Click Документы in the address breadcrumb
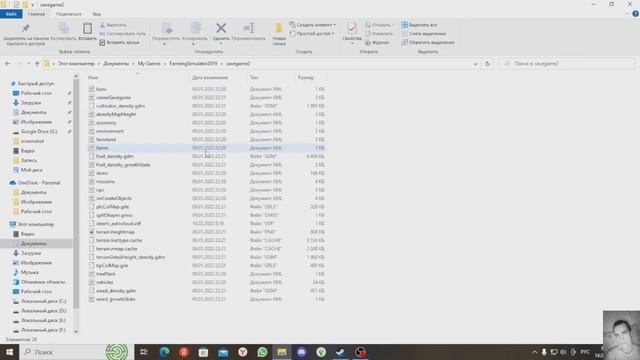This screenshot has width=640, height=360. 116,64
